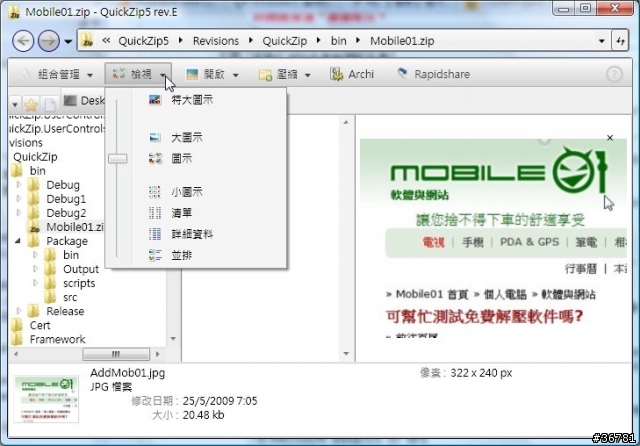Click the 25/5/2009 7:05 modified date
Image resolution: width=640 pixels, height=446 pixels.
(220, 401)
